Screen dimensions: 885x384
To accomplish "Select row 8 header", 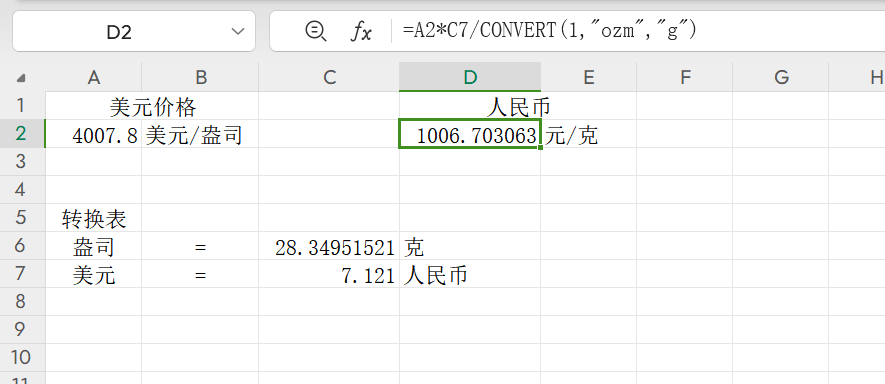I will pyautogui.click(x=22, y=302).
